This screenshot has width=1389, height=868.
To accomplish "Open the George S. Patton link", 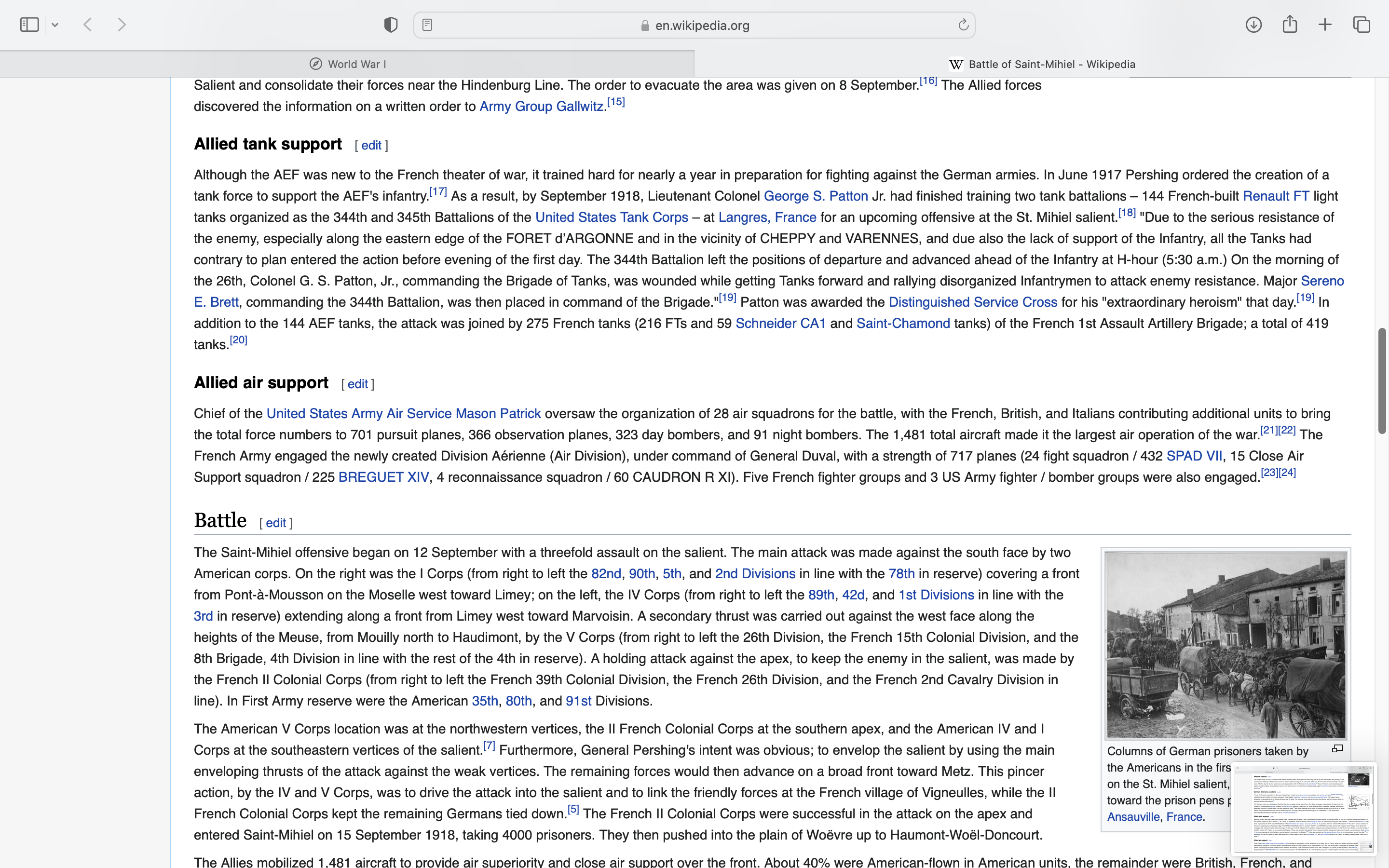I will [x=815, y=196].
